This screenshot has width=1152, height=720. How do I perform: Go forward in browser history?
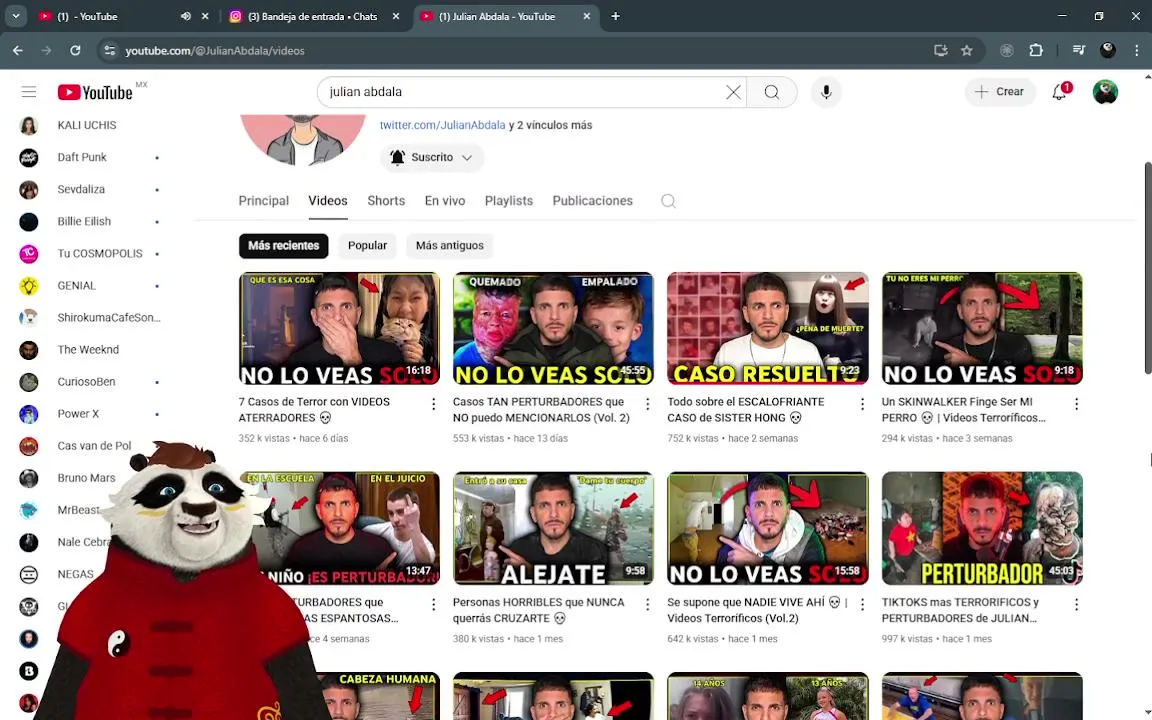pyautogui.click(x=46, y=51)
